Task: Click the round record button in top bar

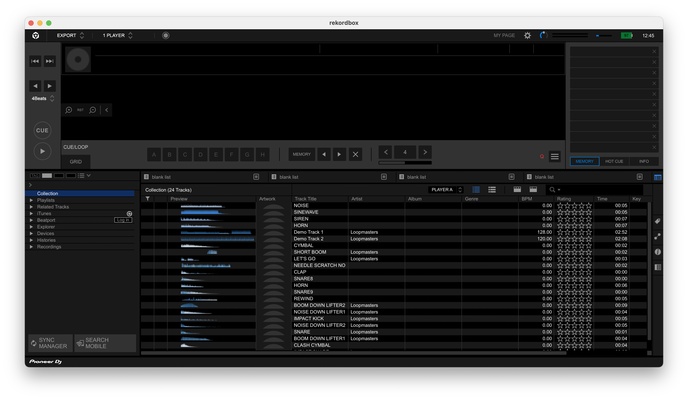Action: pyautogui.click(x=165, y=36)
